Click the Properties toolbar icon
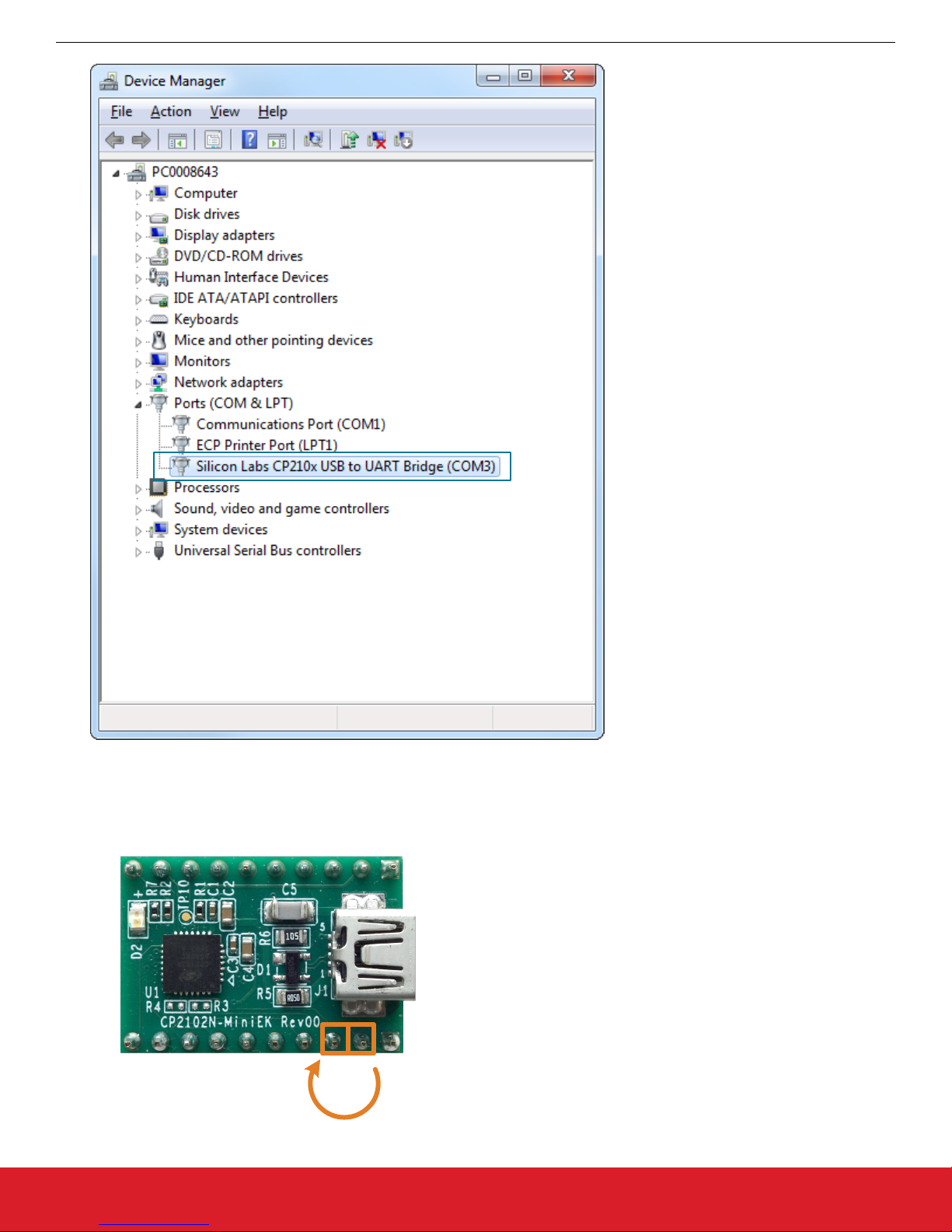This screenshot has width=952, height=1232. click(213, 140)
